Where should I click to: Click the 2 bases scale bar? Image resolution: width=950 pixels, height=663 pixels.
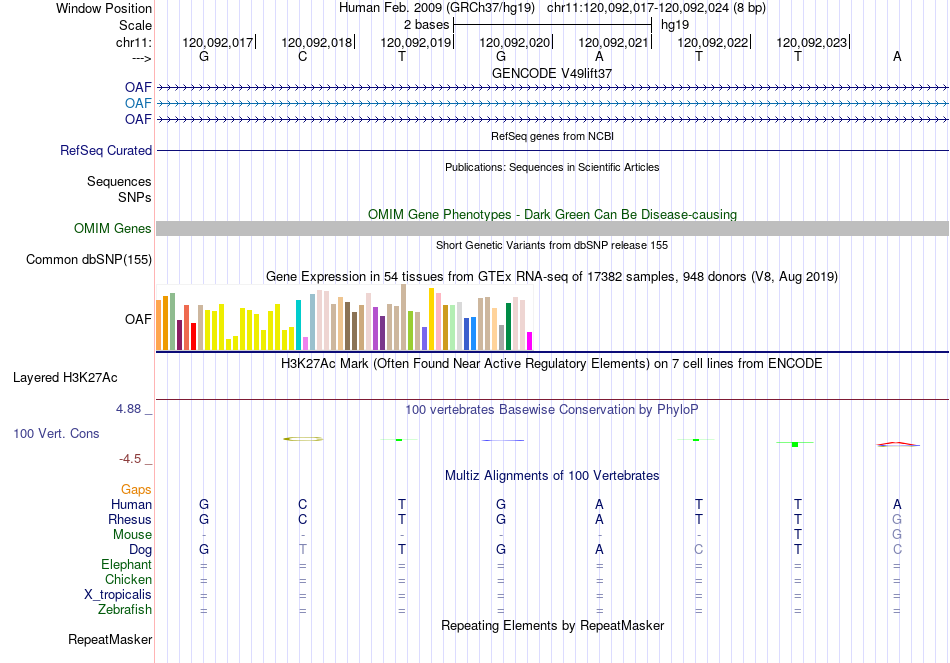click(x=553, y=25)
